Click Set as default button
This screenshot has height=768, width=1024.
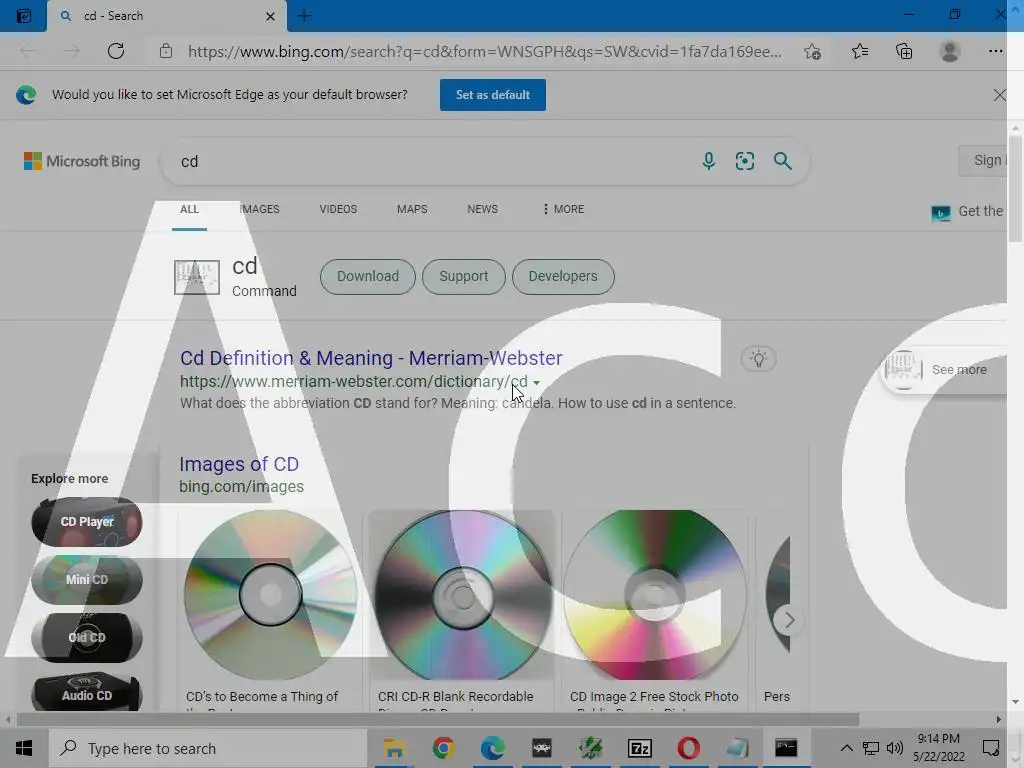tap(492, 95)
